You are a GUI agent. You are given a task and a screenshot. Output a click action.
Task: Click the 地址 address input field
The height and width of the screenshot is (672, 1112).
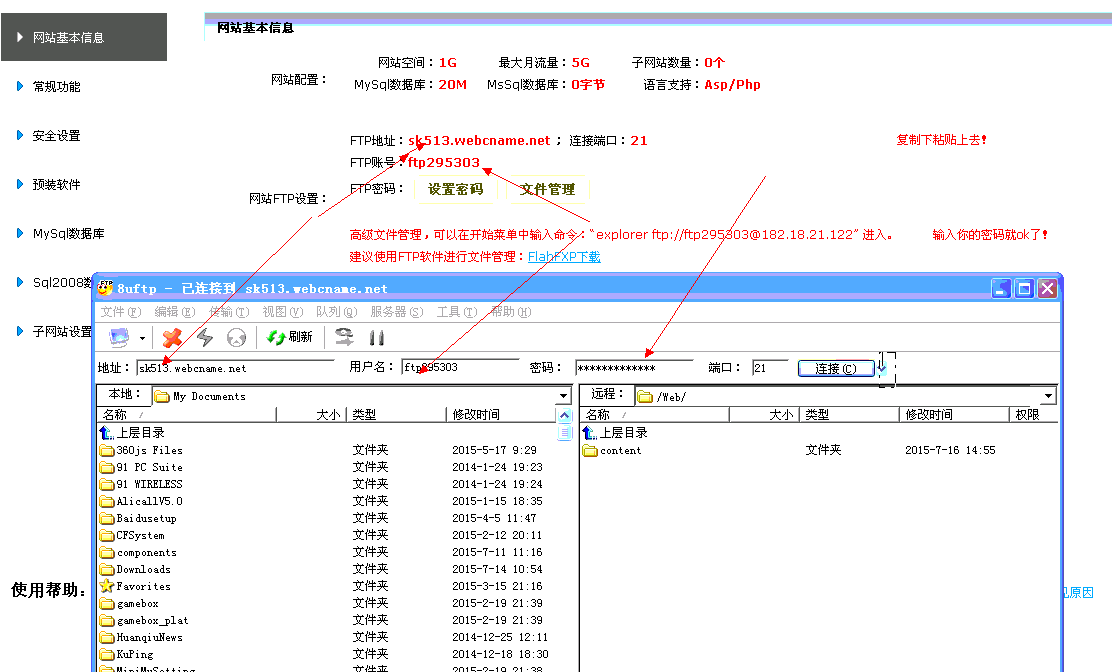[235, 367]
